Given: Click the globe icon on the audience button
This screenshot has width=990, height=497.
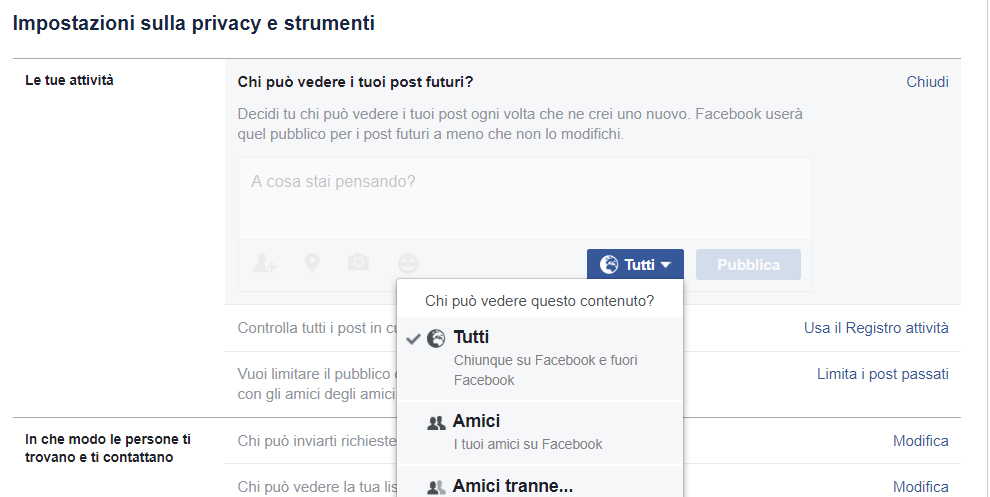Looking at the screenshot, I should (609, 265).
